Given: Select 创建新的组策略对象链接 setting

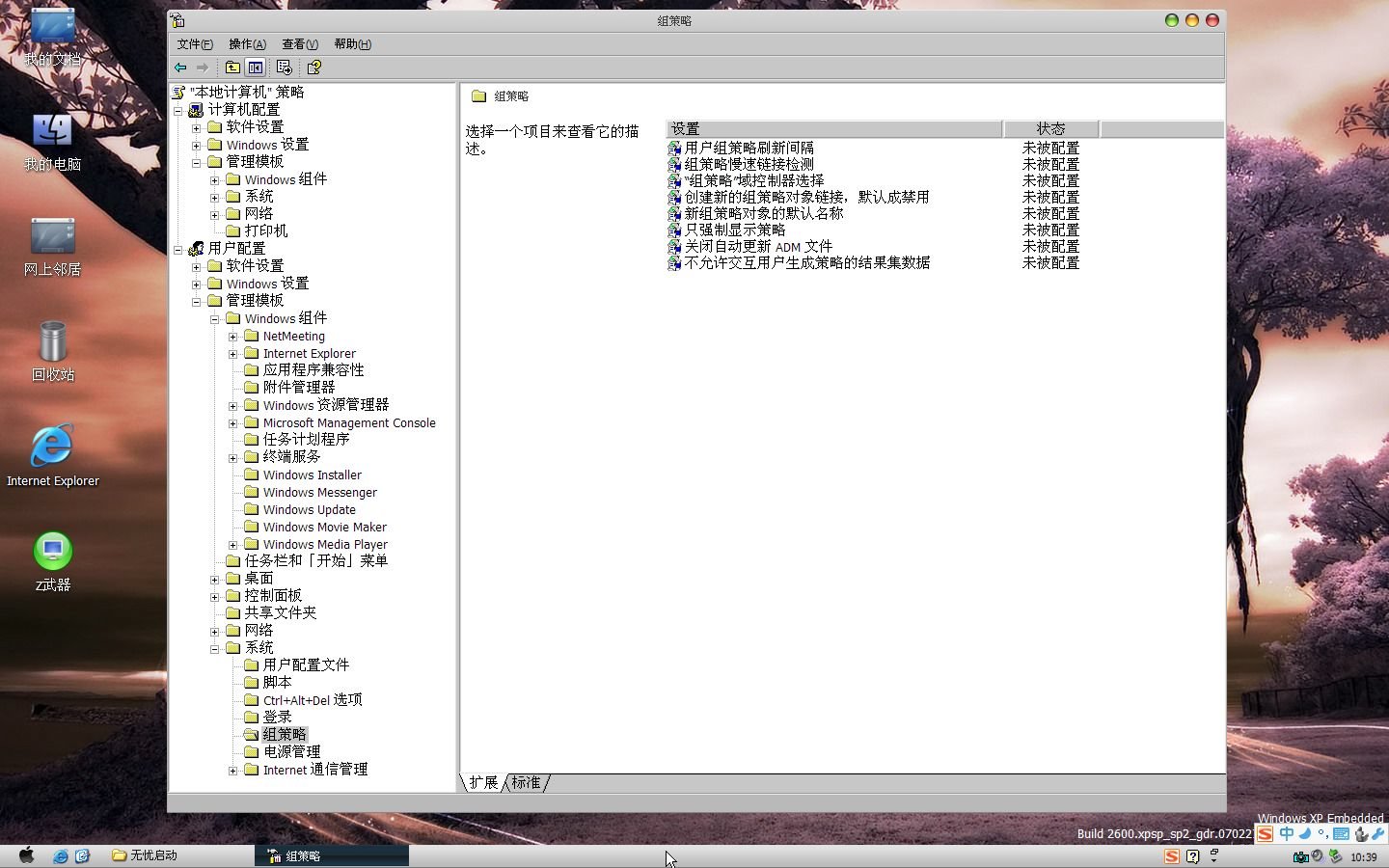Looking at the screenshot, I should [806, 198].
